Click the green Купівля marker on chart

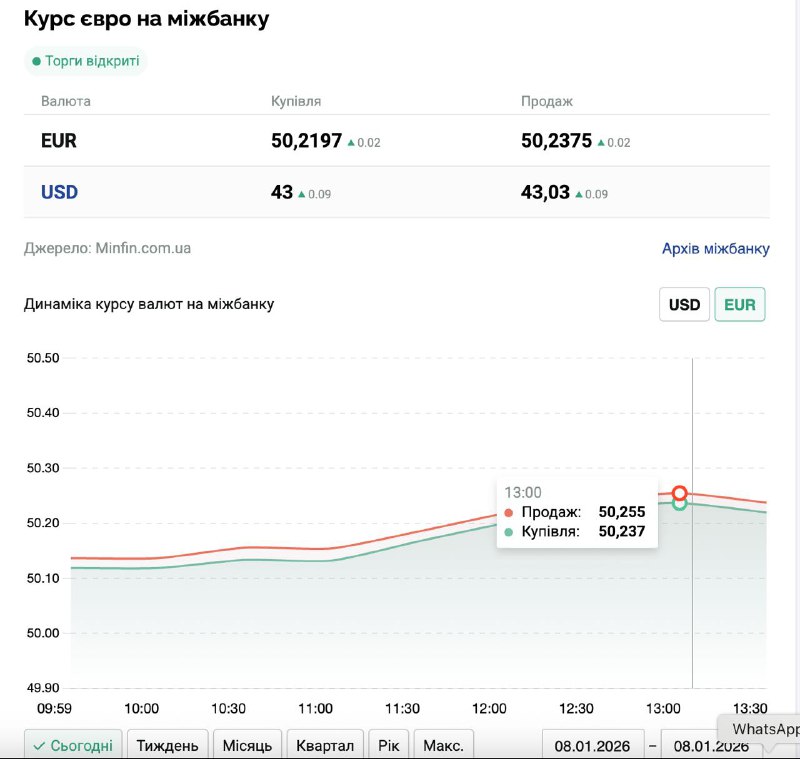[x=679, y=504]
